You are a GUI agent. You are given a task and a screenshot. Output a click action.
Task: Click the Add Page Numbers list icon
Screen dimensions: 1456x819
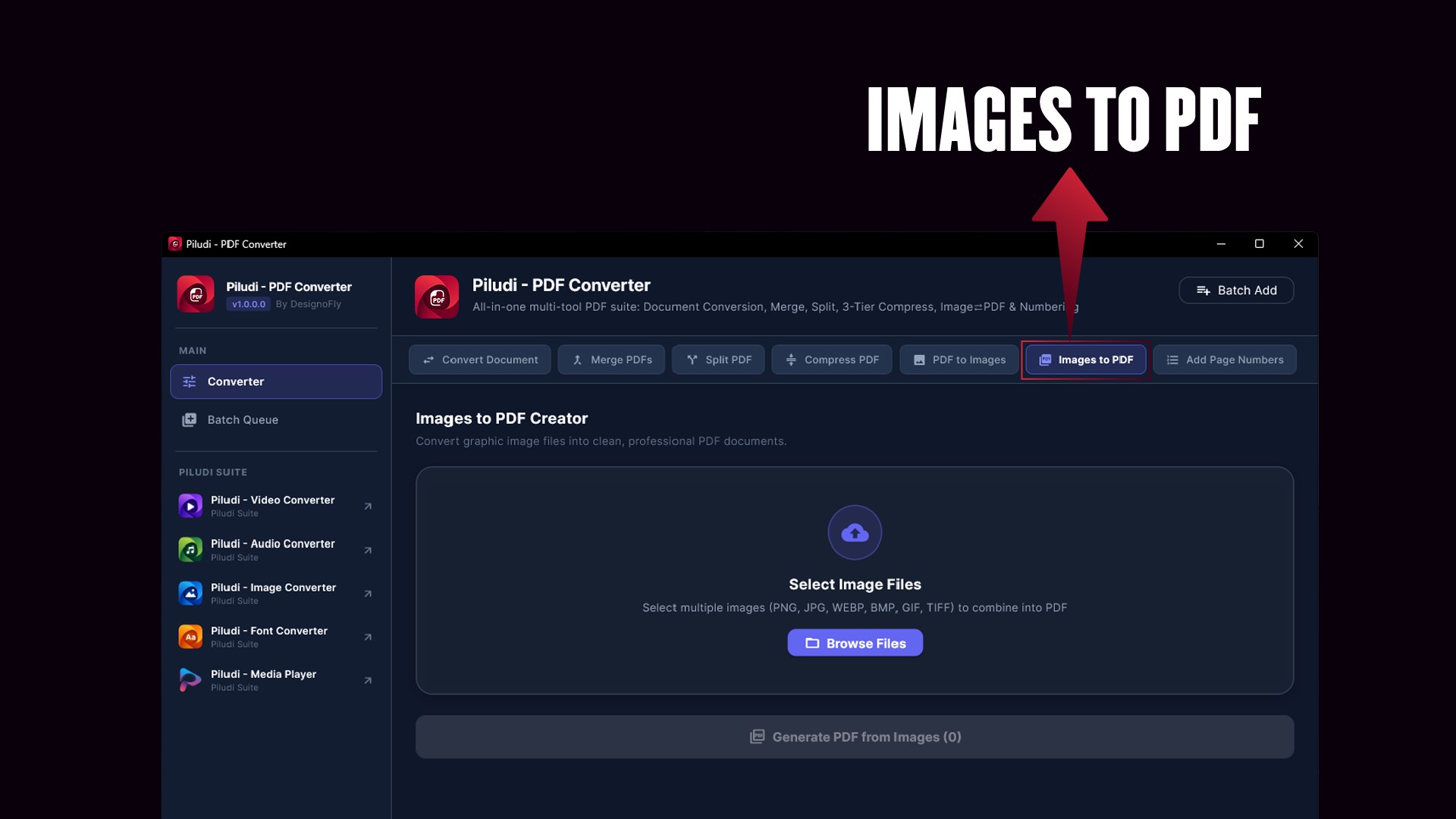point(1172,359)
